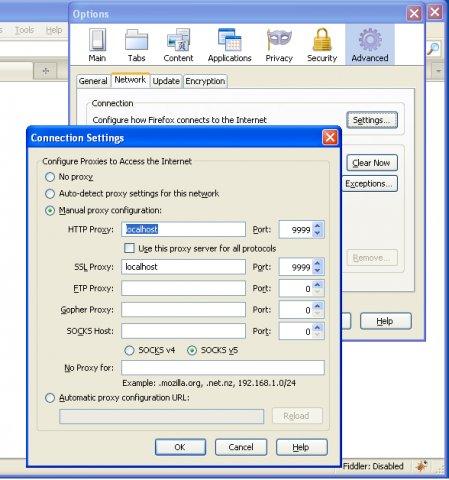The image size is (449, 480).
Task: Click the Clear Now button
Action: pos(372,163)
